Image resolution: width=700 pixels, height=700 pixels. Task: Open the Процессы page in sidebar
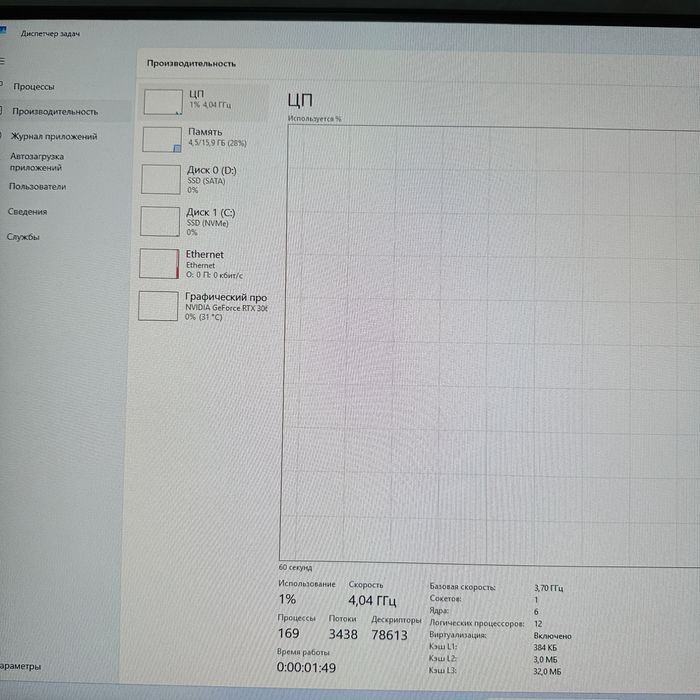pyautogui.click(x=34, y=87)
